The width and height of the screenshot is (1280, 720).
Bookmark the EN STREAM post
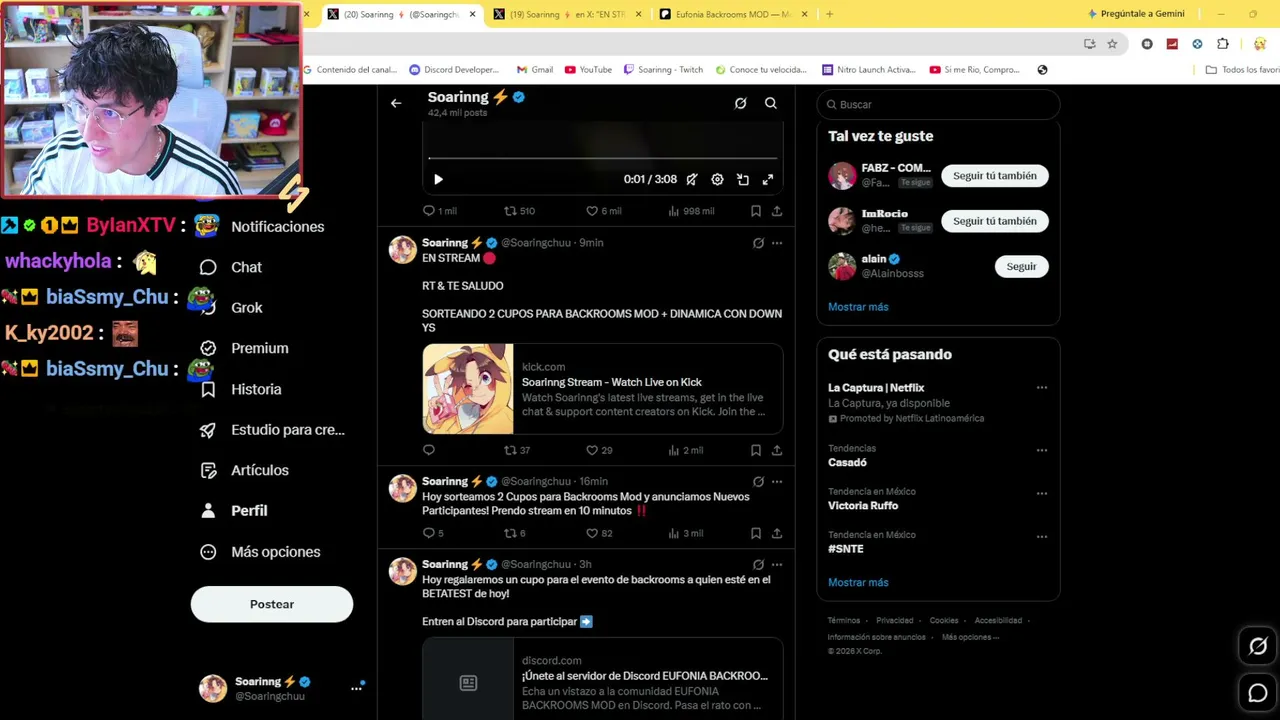[x=756, y=450]
